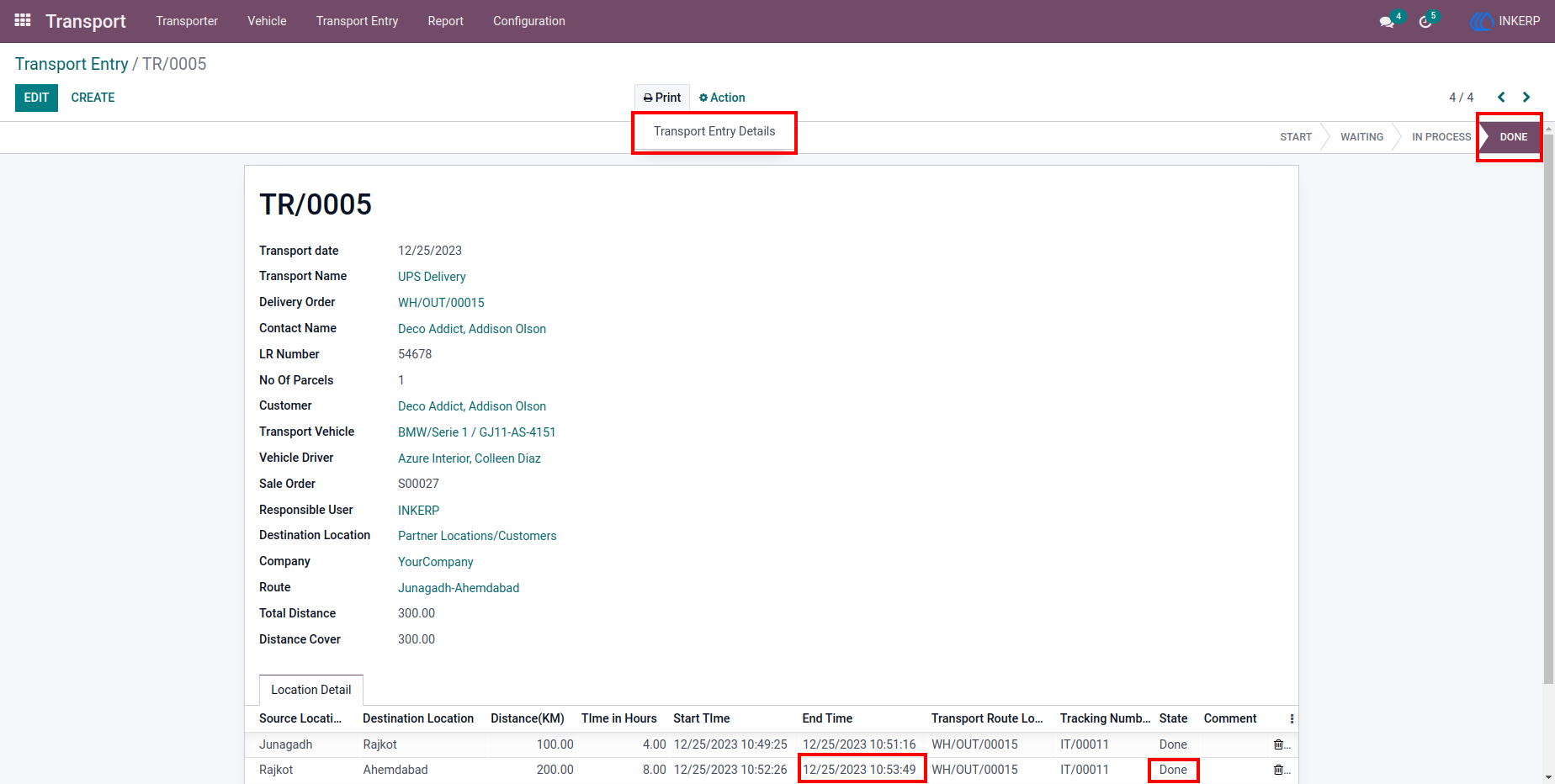Open Azure Interior, Colleen Diaz driver link

[470, 458]
